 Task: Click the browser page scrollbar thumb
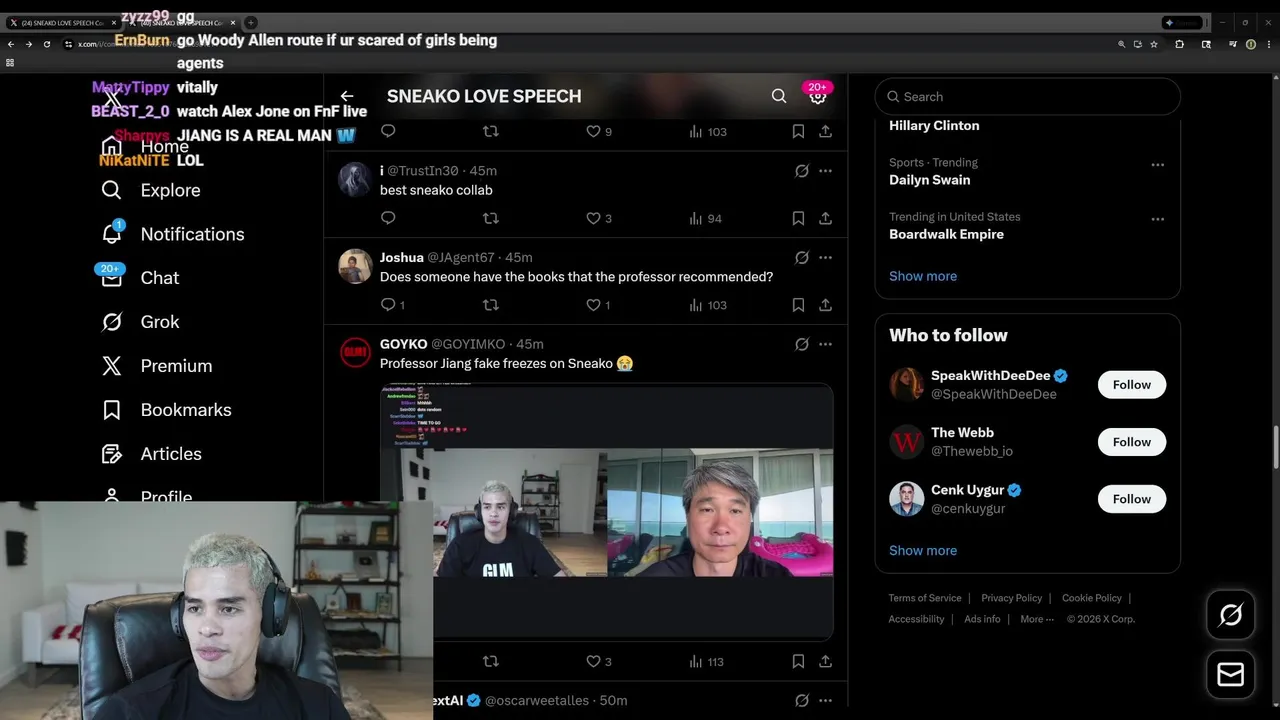point(1275,447)
